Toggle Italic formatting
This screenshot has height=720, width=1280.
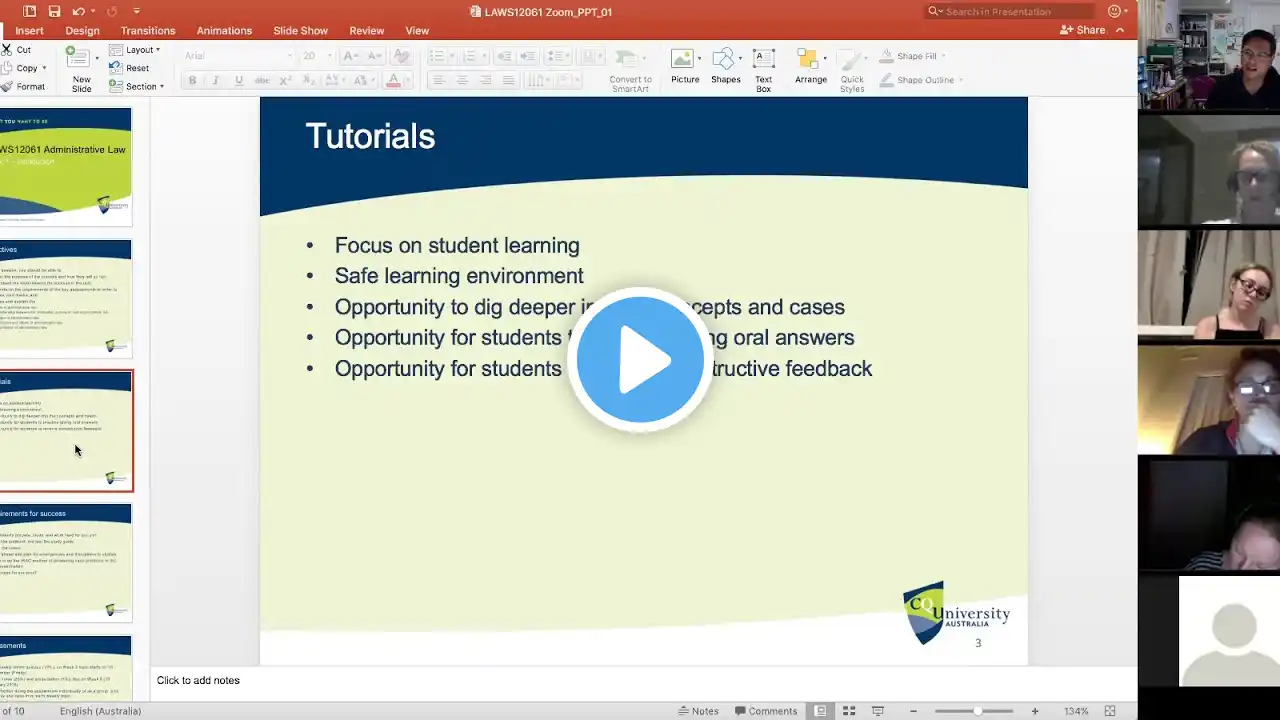tap(215, 80)
